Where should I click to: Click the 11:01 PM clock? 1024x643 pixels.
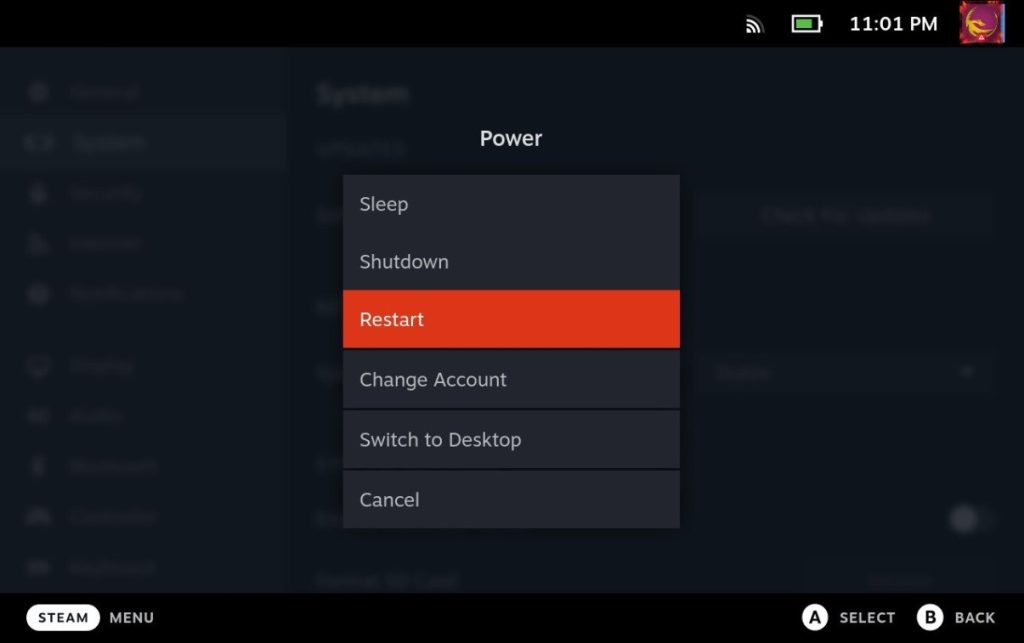coord(893,24)
